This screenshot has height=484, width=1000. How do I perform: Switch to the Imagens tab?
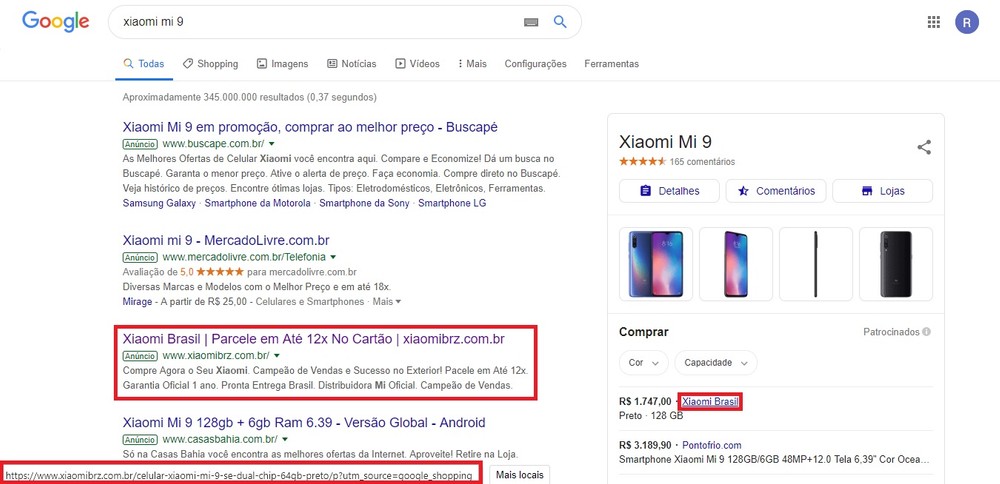(x=283, y=64)
